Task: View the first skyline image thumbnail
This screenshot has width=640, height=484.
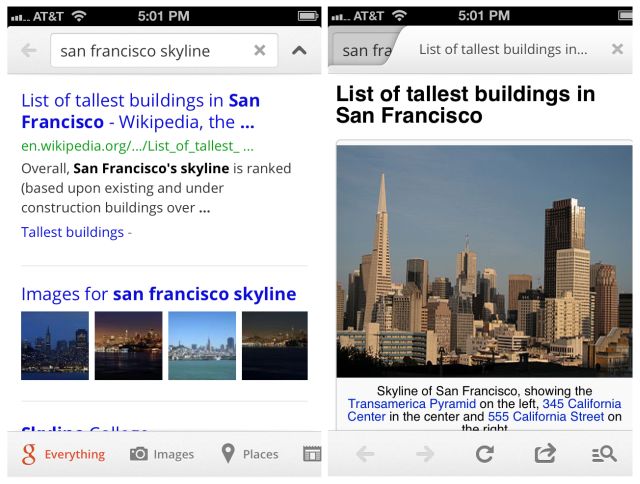Action: coord(54,345)
